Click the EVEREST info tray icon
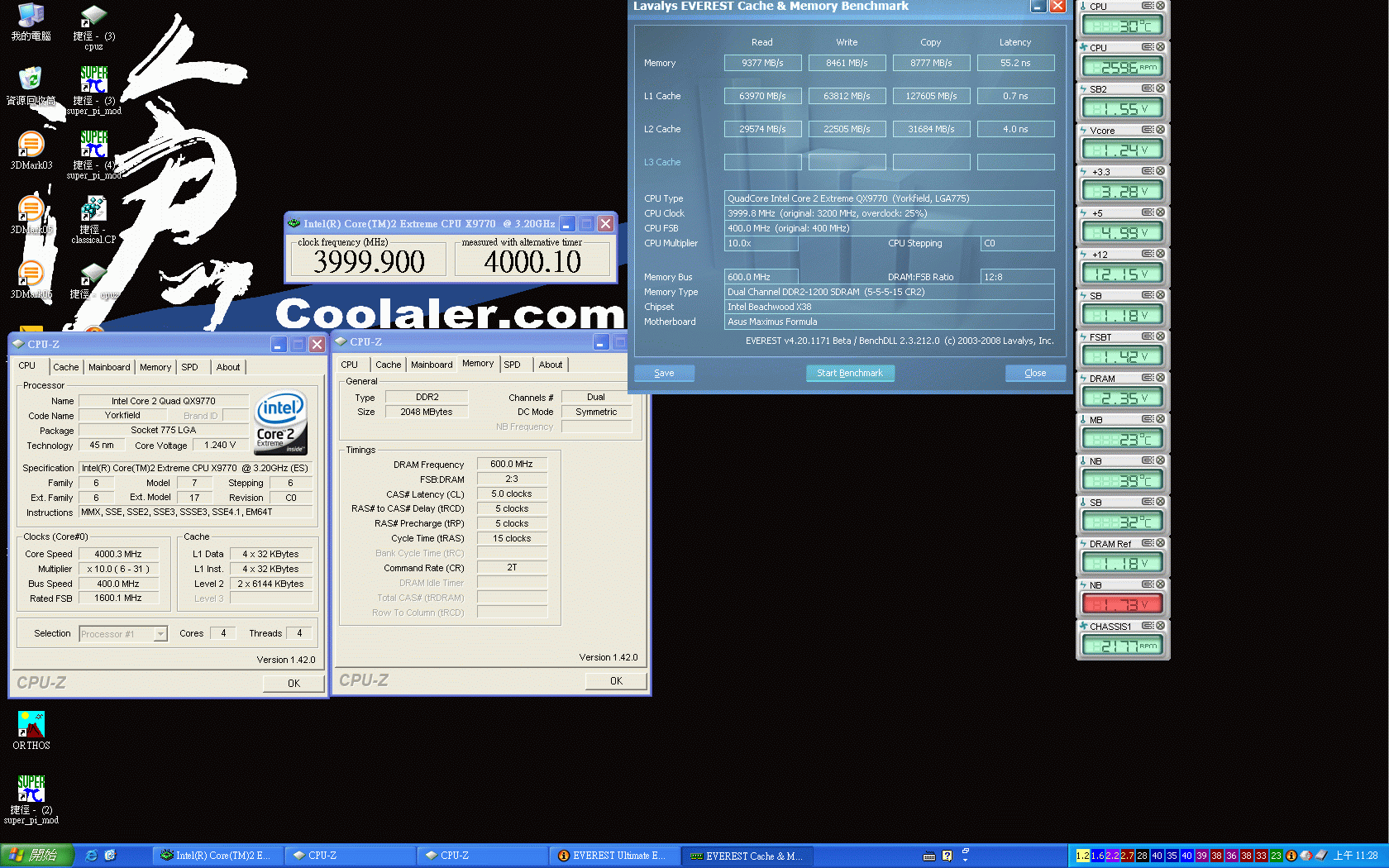 coord(1291,856)
